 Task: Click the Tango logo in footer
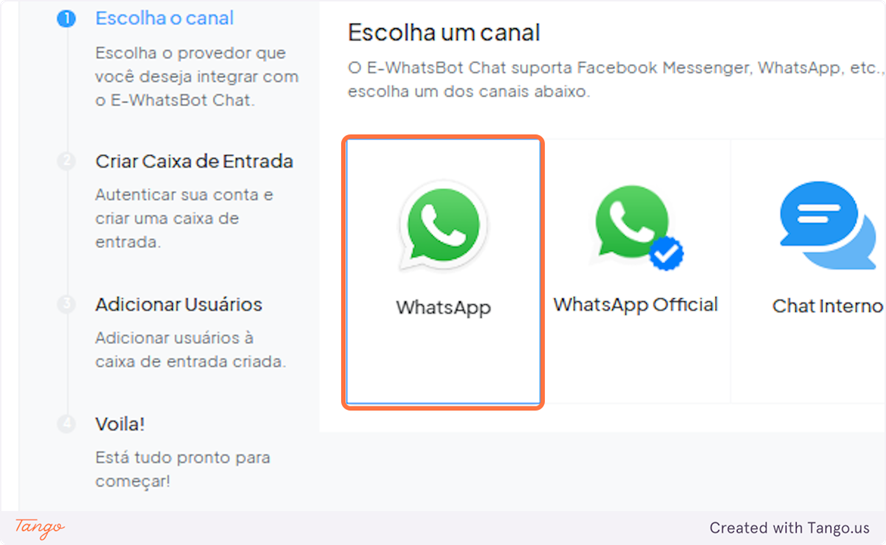pos(40,528)
